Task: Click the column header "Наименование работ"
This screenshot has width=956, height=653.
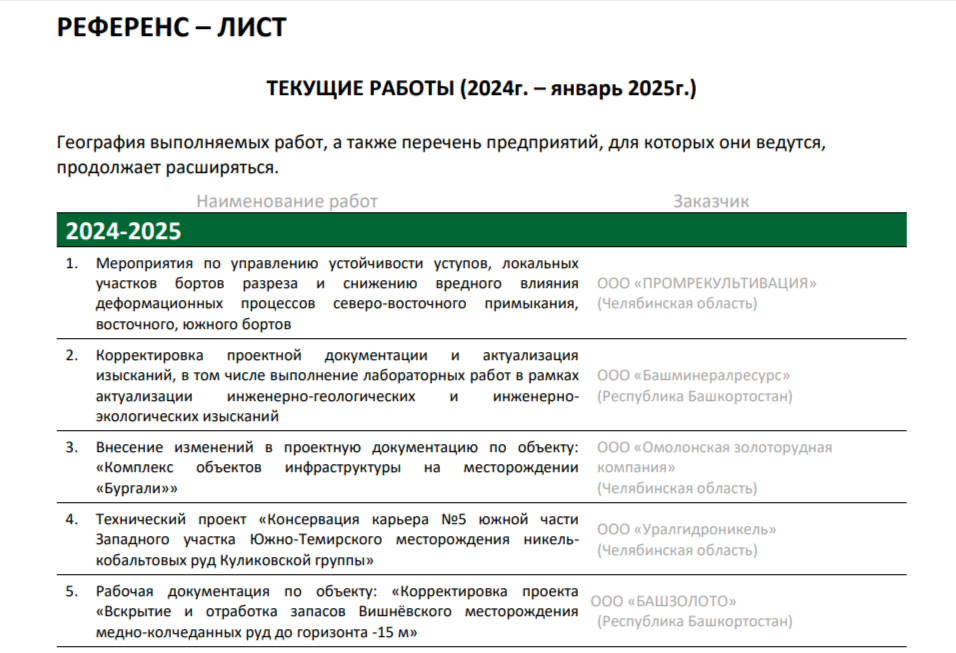Action: point(287,201)
